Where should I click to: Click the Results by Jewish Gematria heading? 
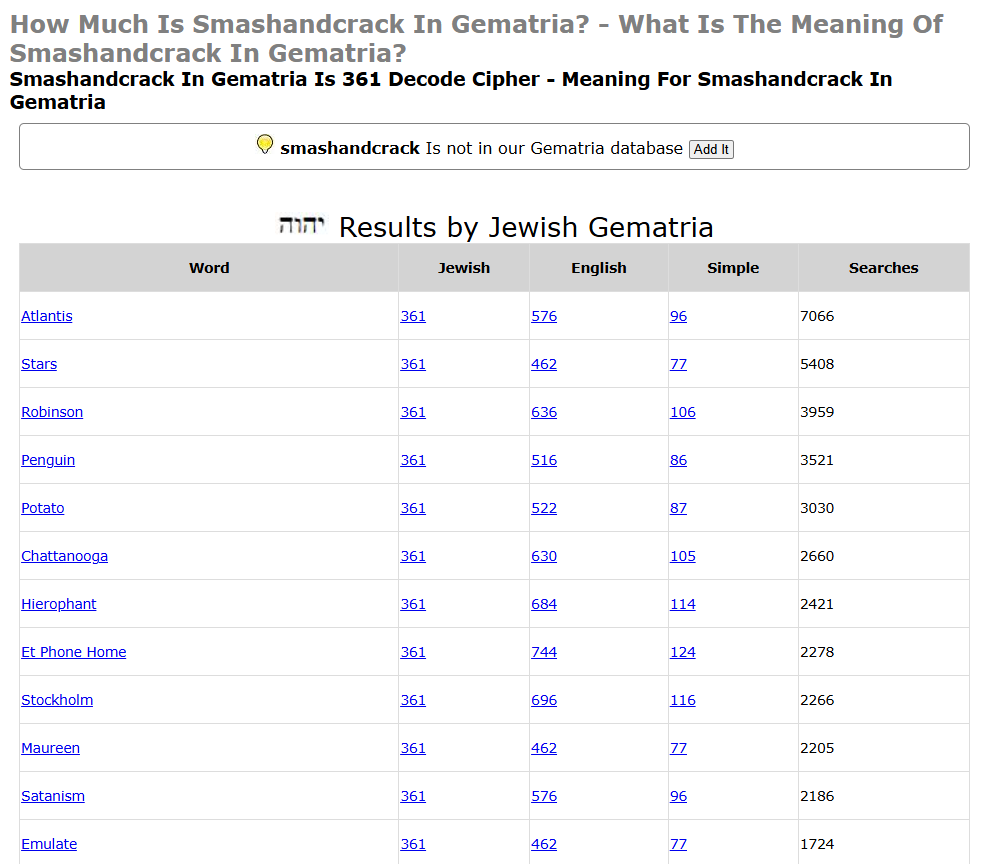pyautogui.click(x=526, y=227)
